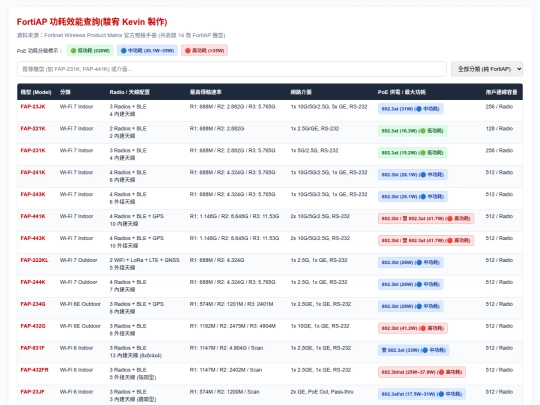The width and height of the screenshot is (540, 405).
Task: Click FAP-23JK's 802.3at (31W) power badge
Action: point(411,109)
